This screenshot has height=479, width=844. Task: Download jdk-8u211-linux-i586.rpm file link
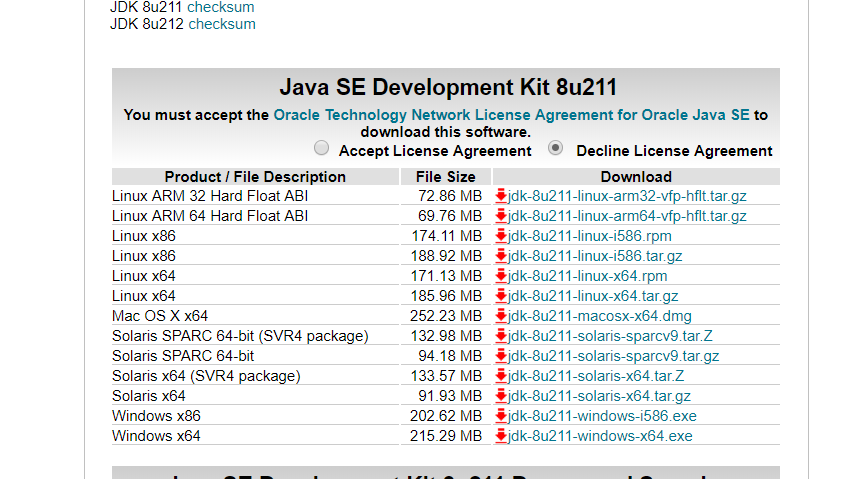(x=589, y=236)
